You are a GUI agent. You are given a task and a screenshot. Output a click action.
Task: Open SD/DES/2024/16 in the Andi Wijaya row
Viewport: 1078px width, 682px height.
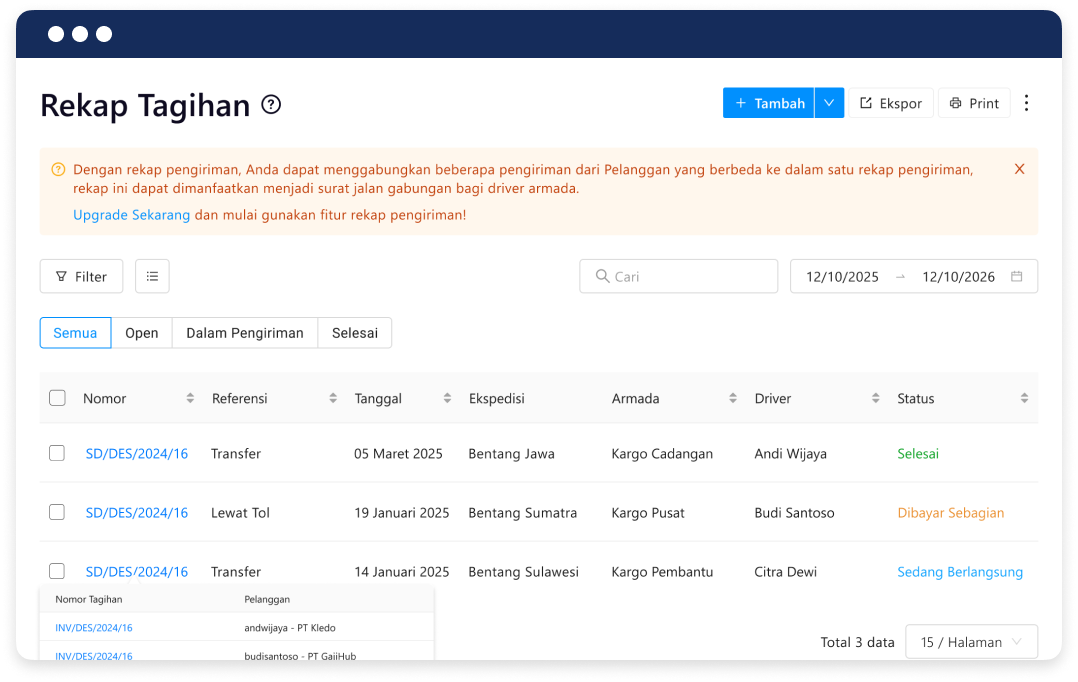click(x=137, y=454)
